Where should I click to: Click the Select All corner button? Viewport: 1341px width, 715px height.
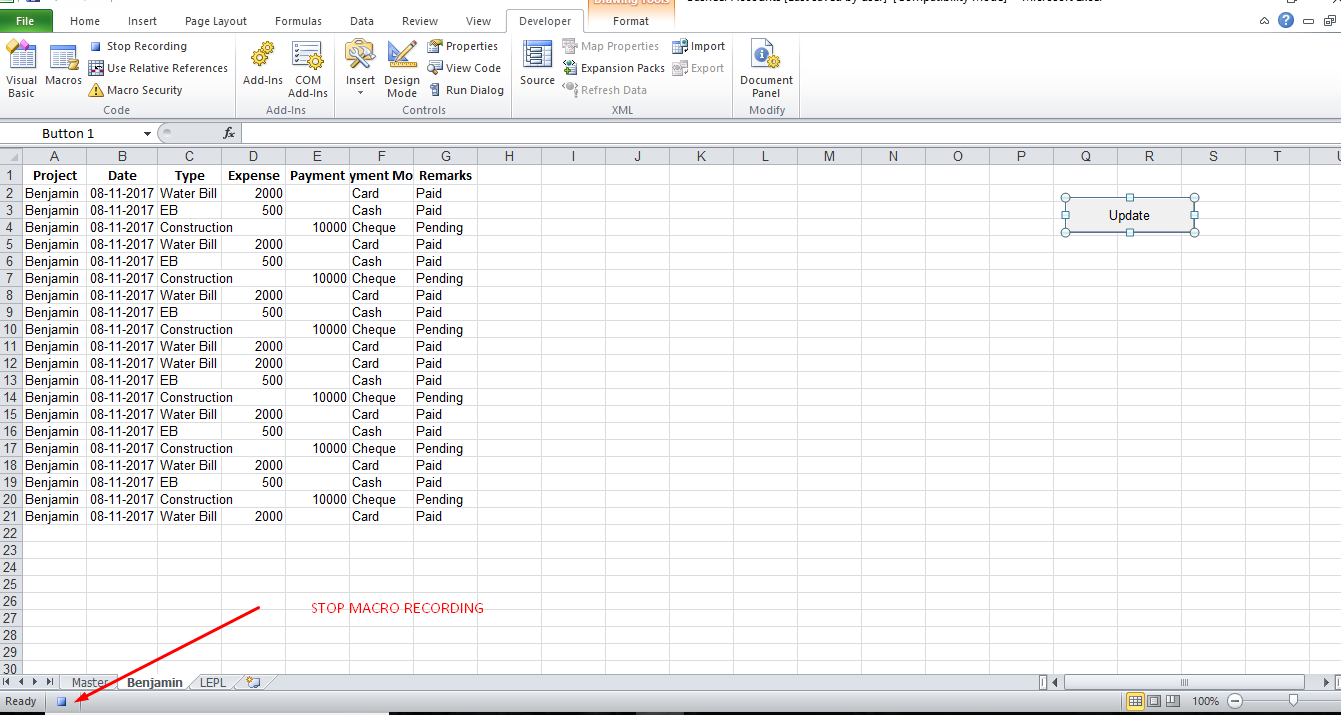tap(11, 156)
